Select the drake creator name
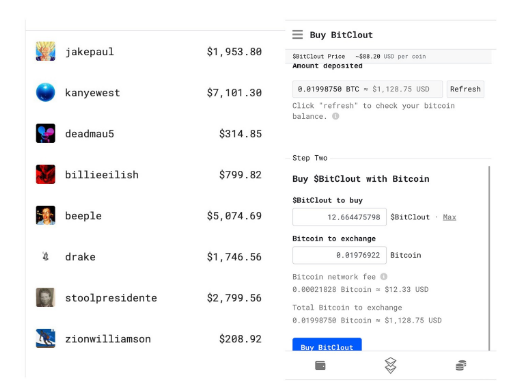This screenshot has width=512, height=381. pos(80,257)
